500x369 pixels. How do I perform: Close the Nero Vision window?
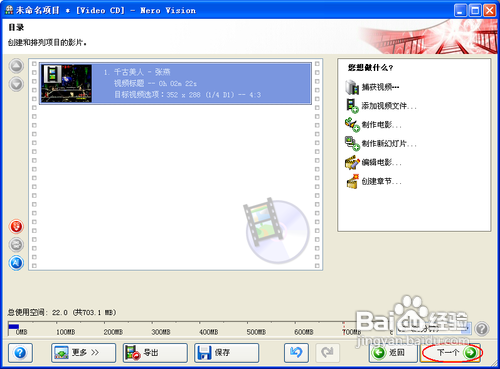click(x=490, y=11)
